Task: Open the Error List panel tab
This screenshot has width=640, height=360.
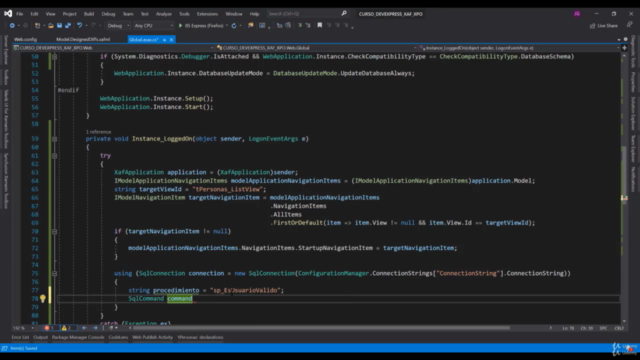Action: (x=20, y=337)
